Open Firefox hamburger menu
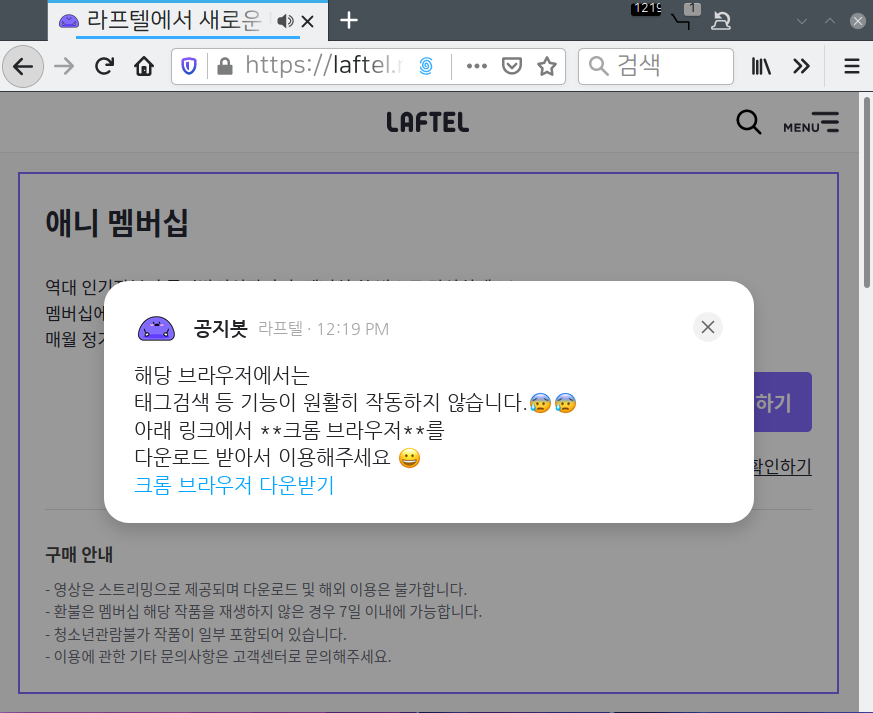 click(852, 67)
